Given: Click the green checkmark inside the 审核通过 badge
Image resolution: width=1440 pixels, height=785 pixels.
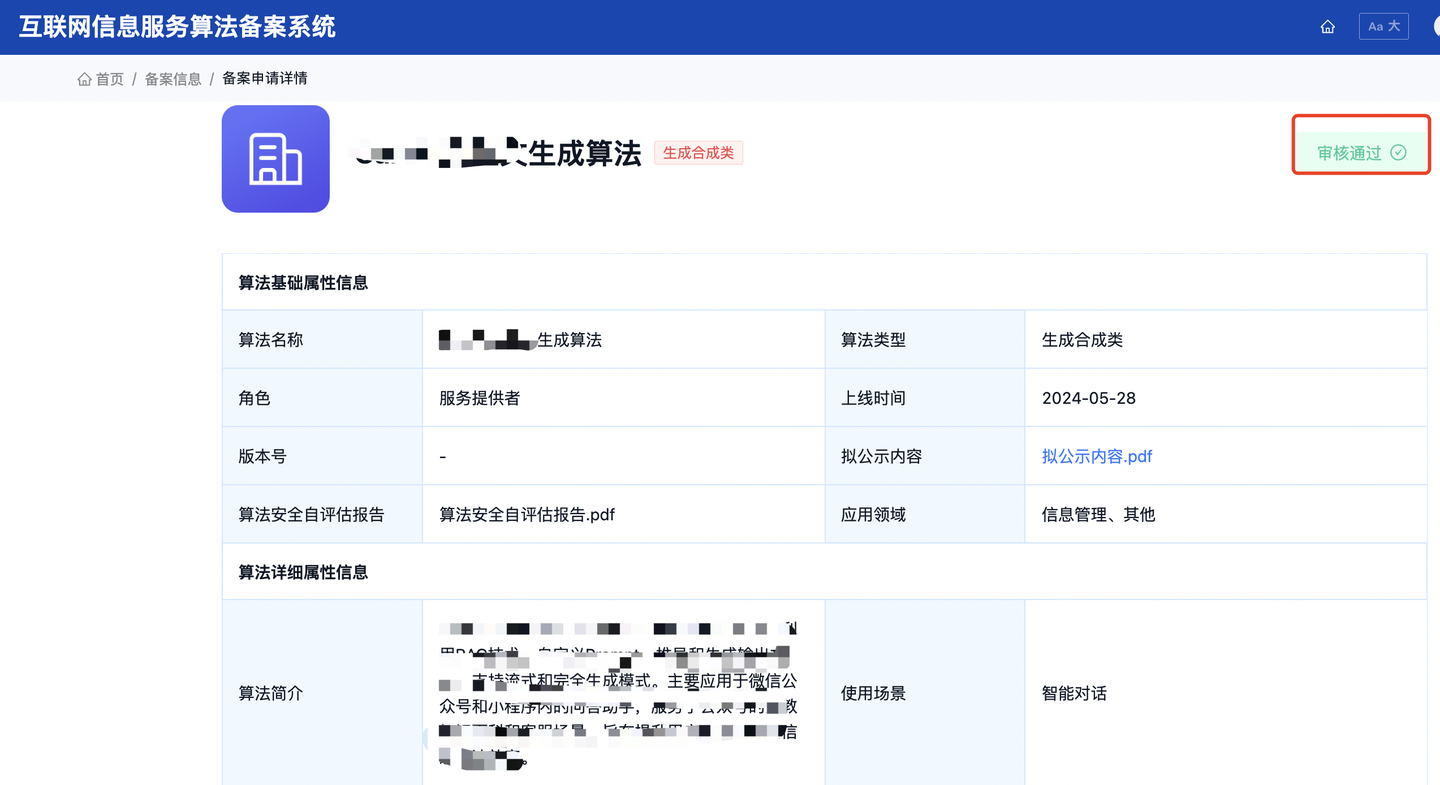Looking at the screenshot, I should (x=1398, y=152).
